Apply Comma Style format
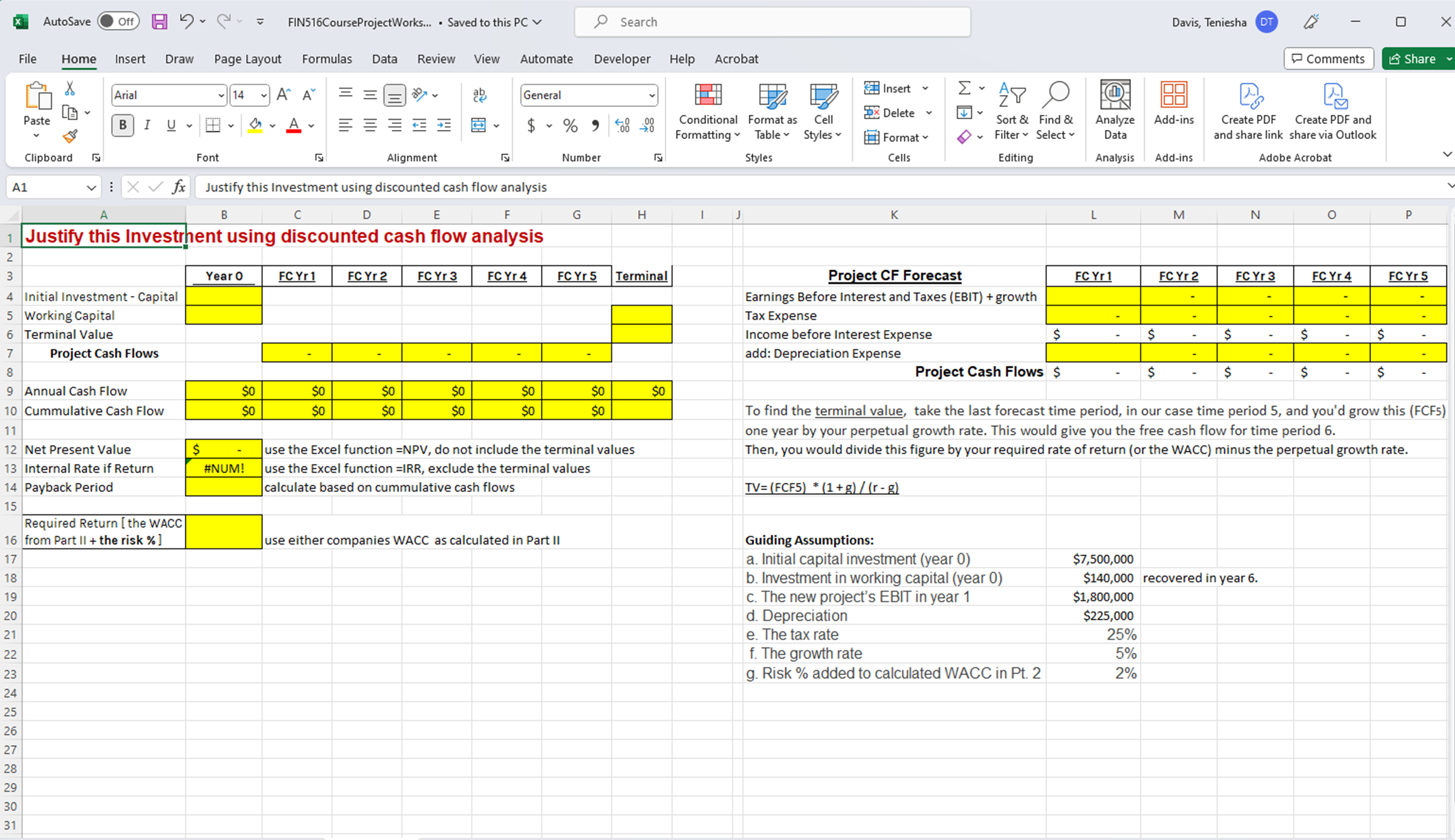The height and width of the screenshot is (840, 1455). pyautogui.click(x=595, y=125)
